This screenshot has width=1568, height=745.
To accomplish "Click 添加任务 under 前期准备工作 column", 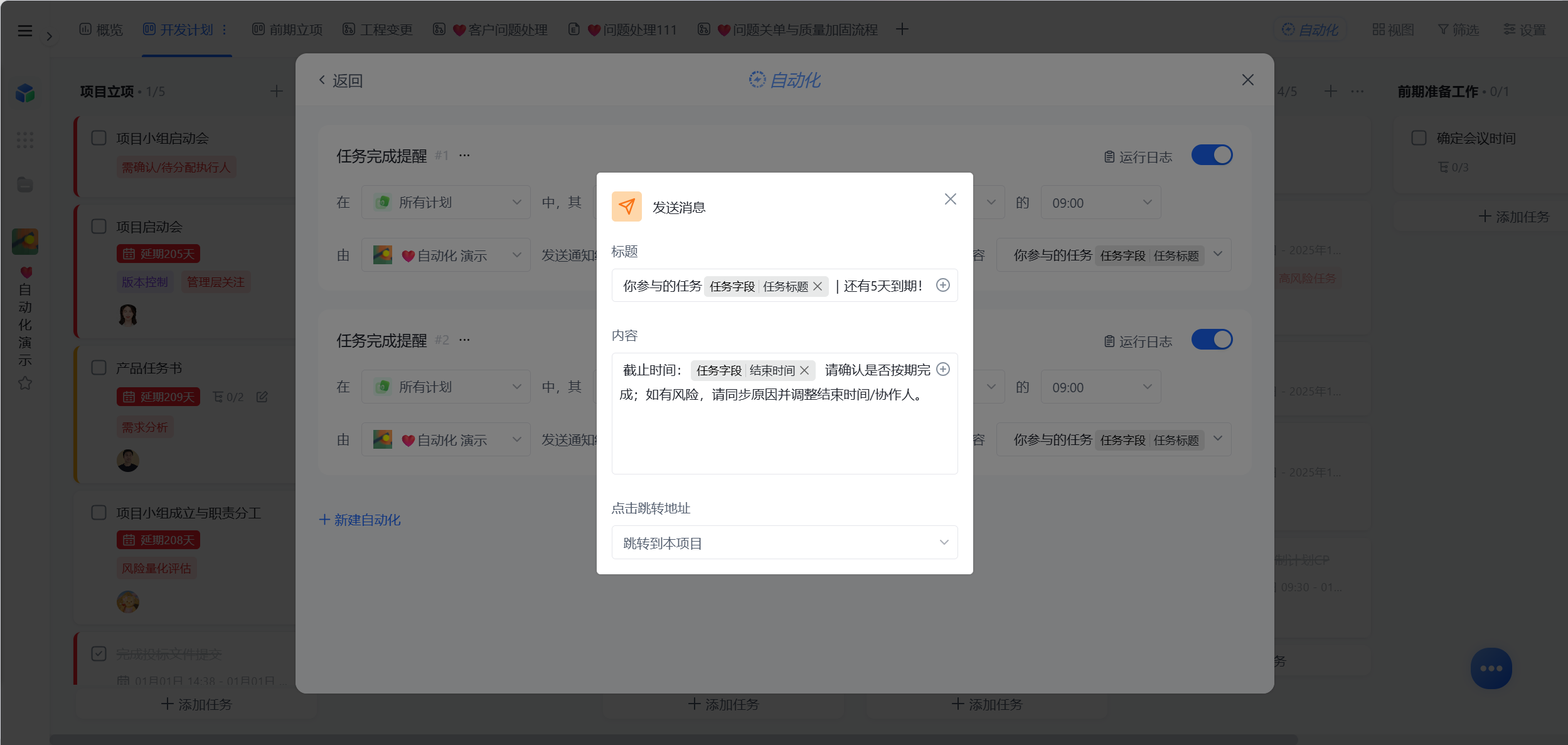I will point(1514,217).
